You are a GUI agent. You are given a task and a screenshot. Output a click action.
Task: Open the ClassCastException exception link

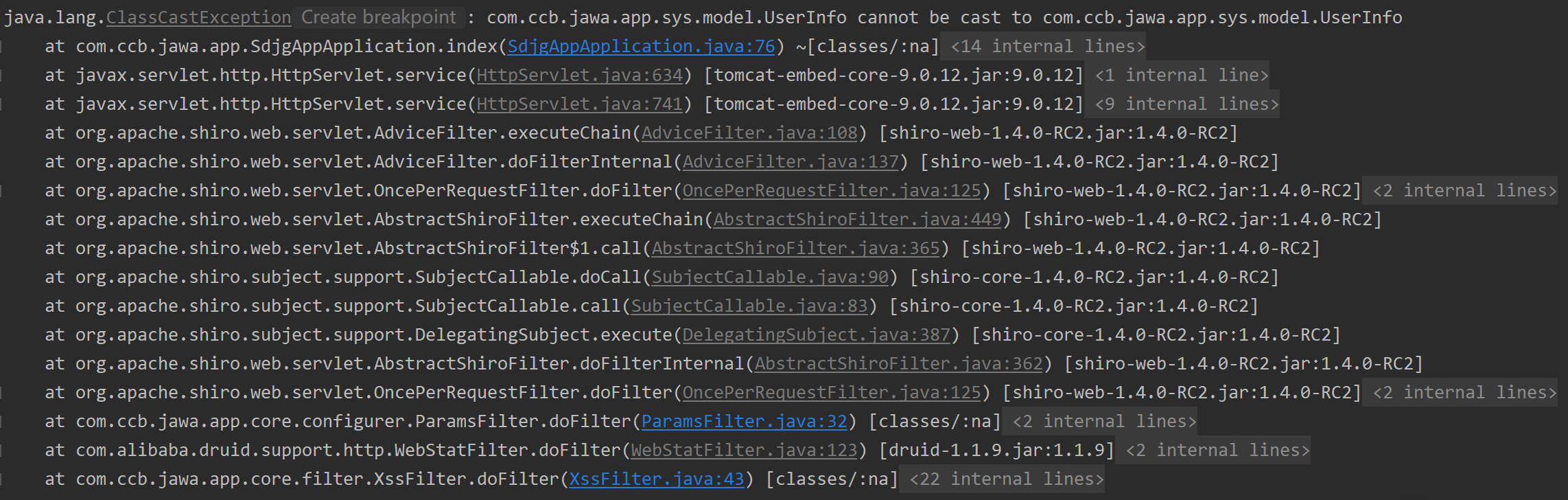click(x=198, y=17)
